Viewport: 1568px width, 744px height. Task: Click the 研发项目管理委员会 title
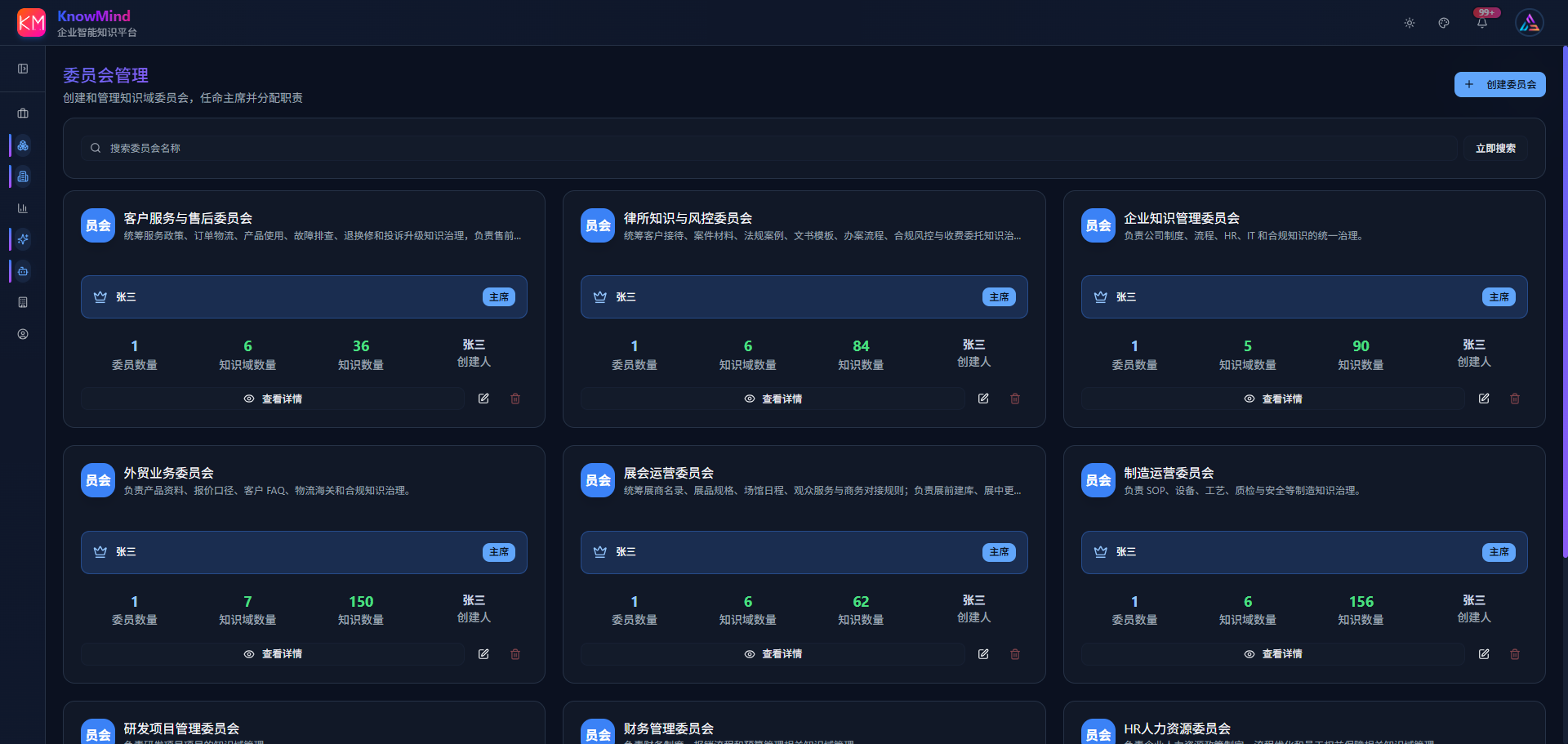point(181,728)
